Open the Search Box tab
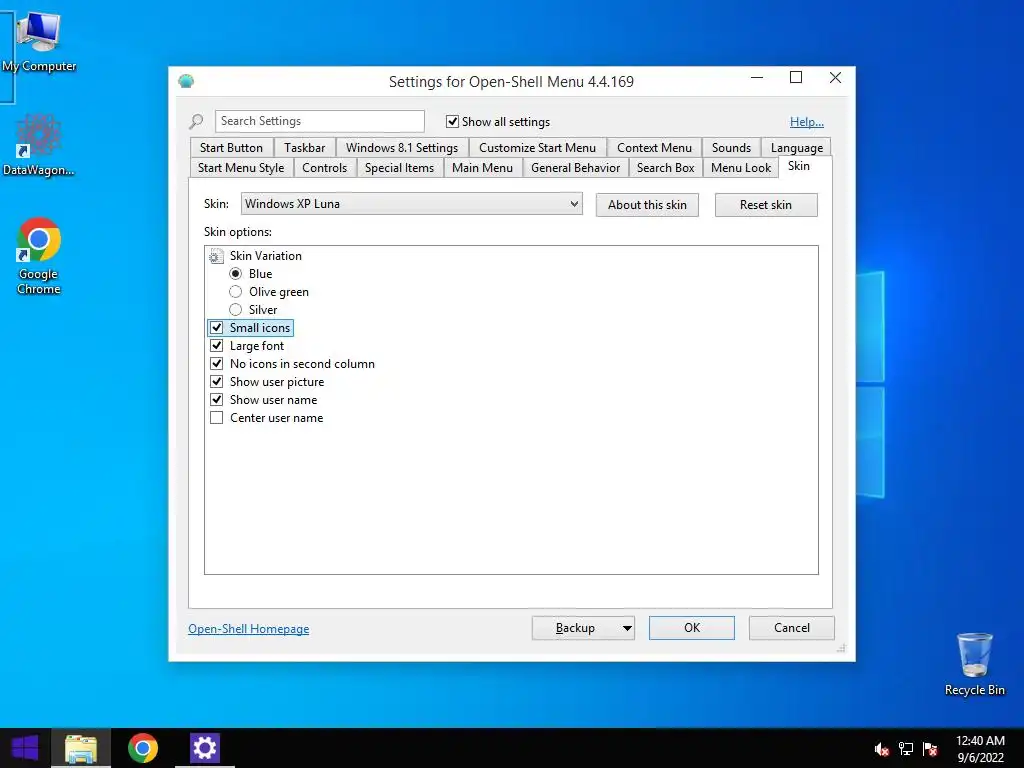1024x768 pixels. [x=665, y=168]
